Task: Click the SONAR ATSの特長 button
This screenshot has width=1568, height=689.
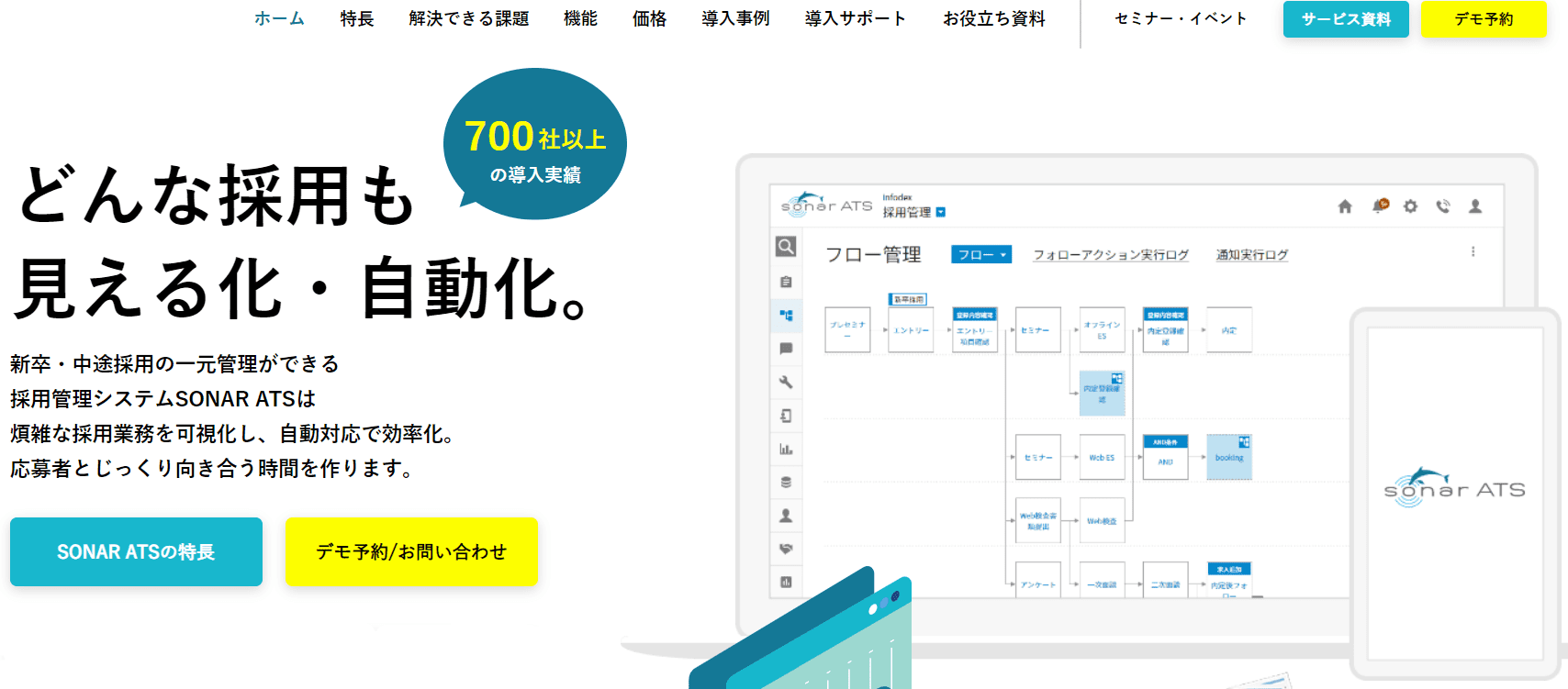Action: (x=136, y=551)
